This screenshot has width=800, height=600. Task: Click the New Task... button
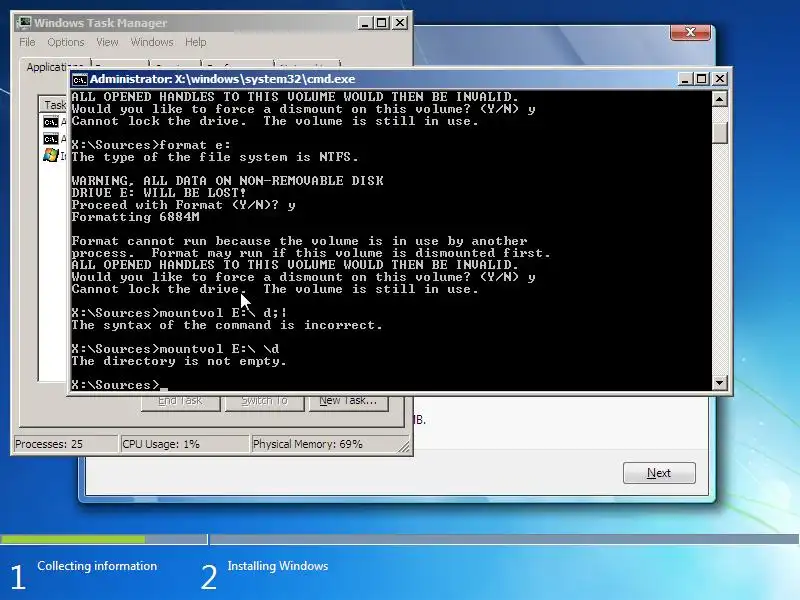pos(348,402)
